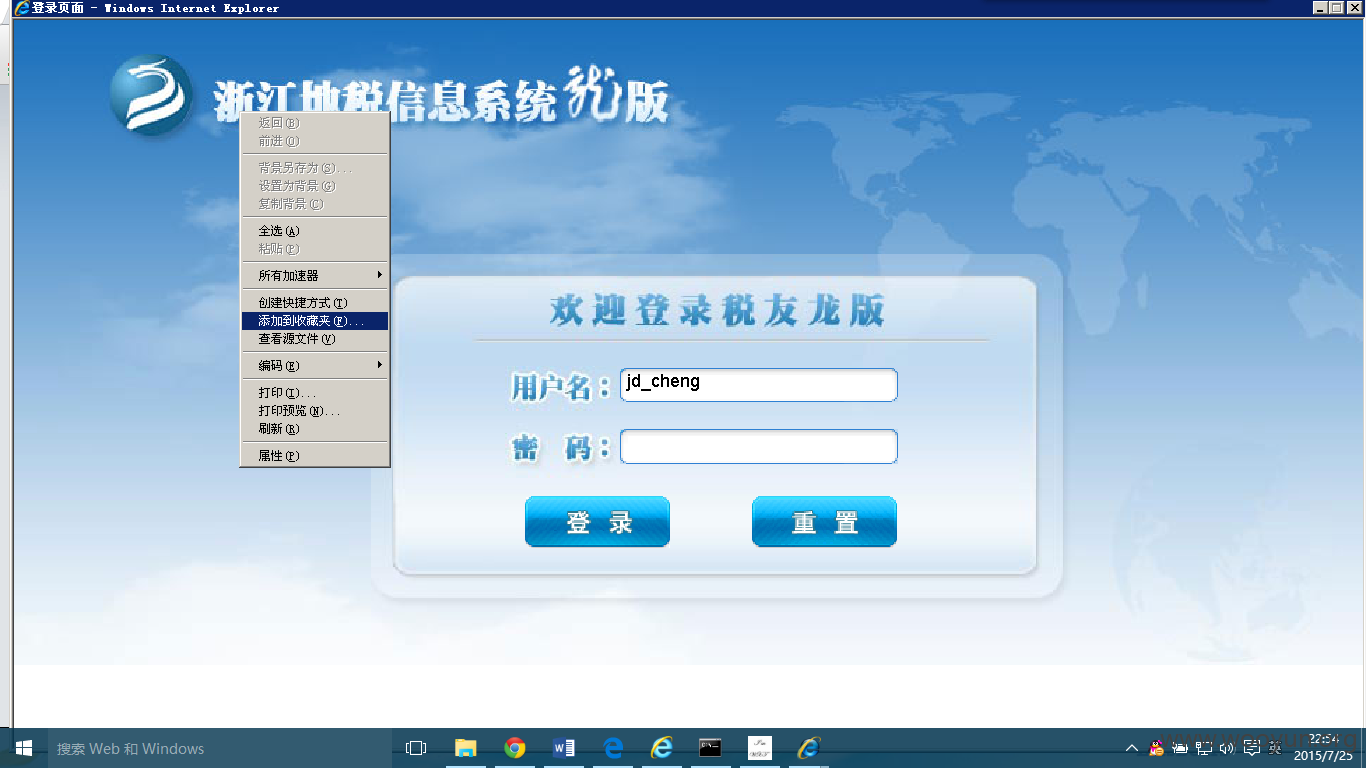Click the 登录 button

pyautogui.click(x=597, y=522)
